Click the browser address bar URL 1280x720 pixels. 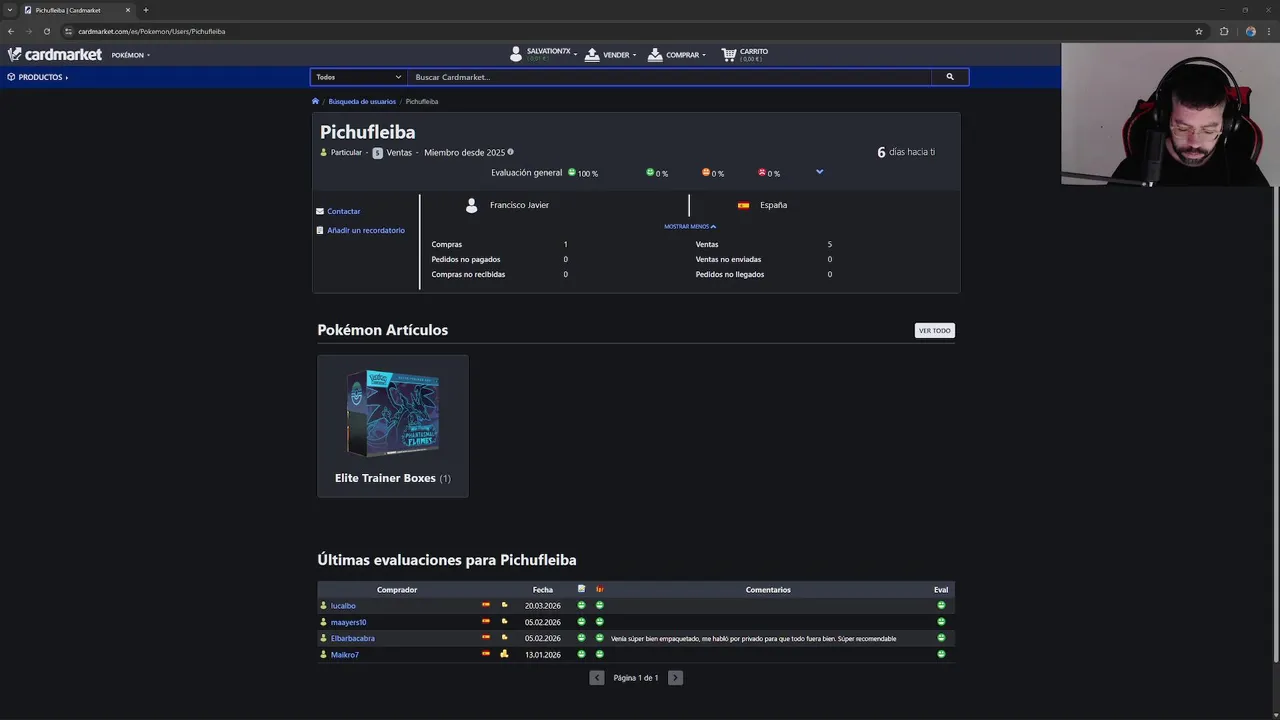(152, 31)
